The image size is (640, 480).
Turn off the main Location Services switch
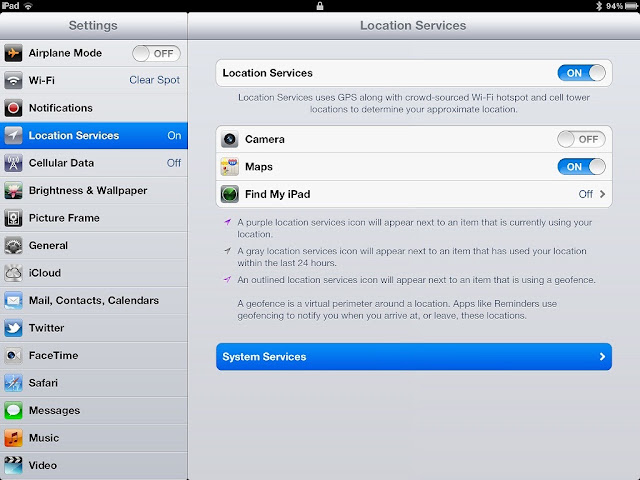pos(581,73)
